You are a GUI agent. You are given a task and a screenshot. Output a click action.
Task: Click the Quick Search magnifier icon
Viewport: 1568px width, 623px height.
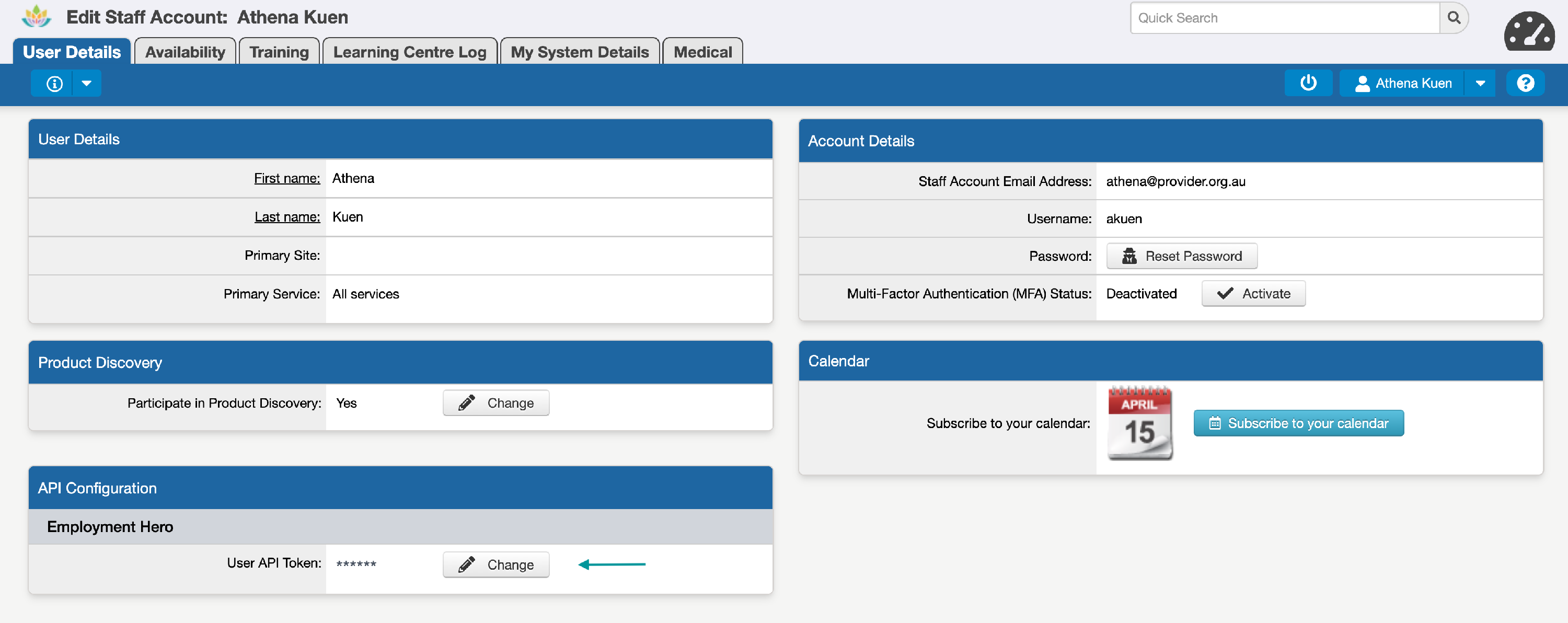click(x=1454, y=18)
